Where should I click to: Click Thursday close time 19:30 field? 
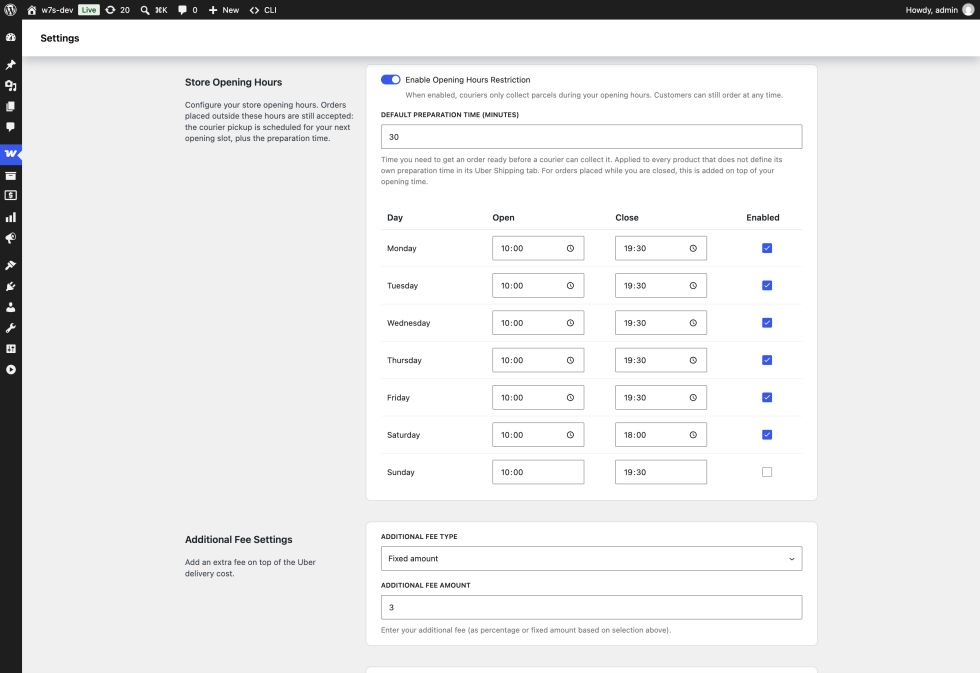tap(661, 360)
